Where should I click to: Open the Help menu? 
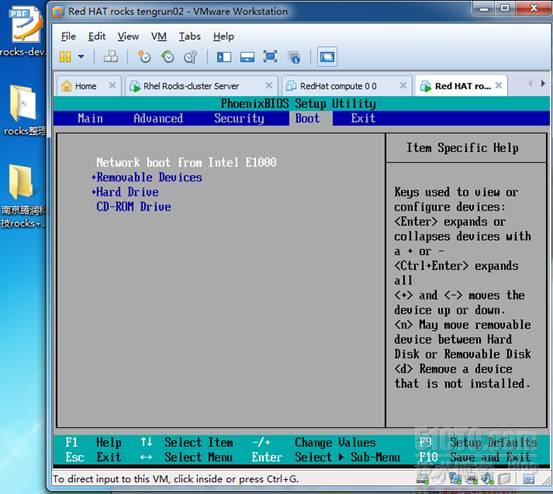(223, 36)
